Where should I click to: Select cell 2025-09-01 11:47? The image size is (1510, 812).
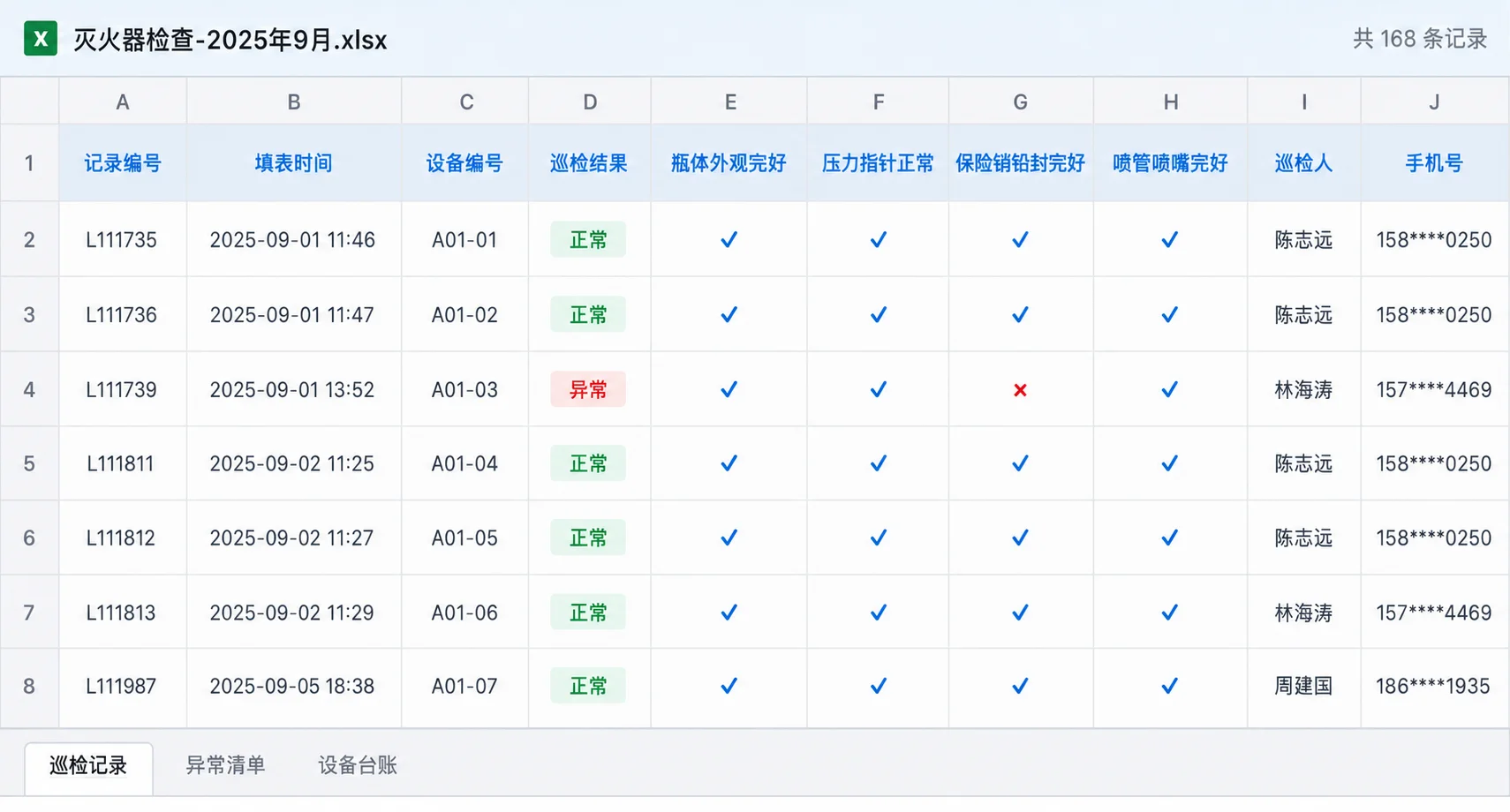click(x=292, y=314)
